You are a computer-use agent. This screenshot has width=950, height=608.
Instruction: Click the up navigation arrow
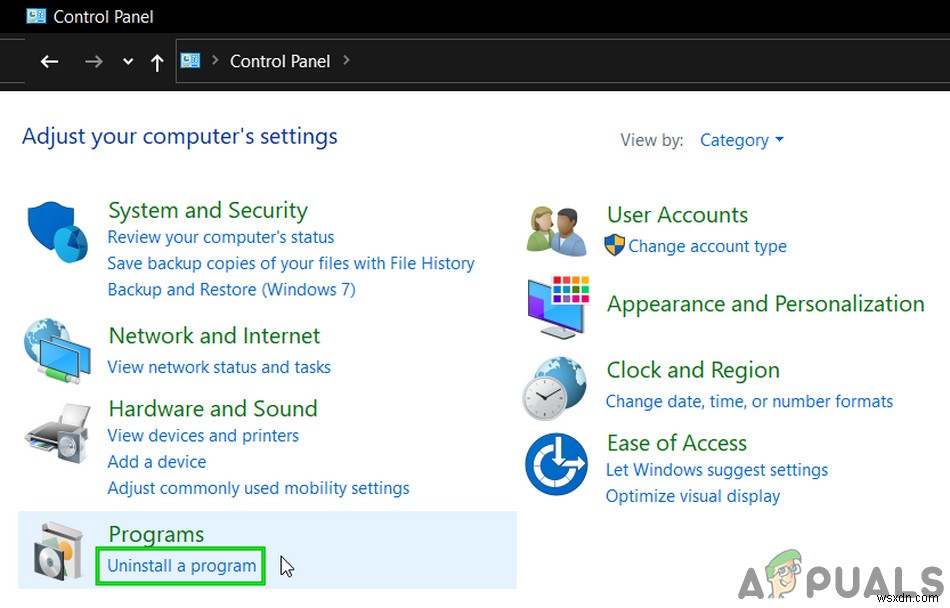coord(157,61)
